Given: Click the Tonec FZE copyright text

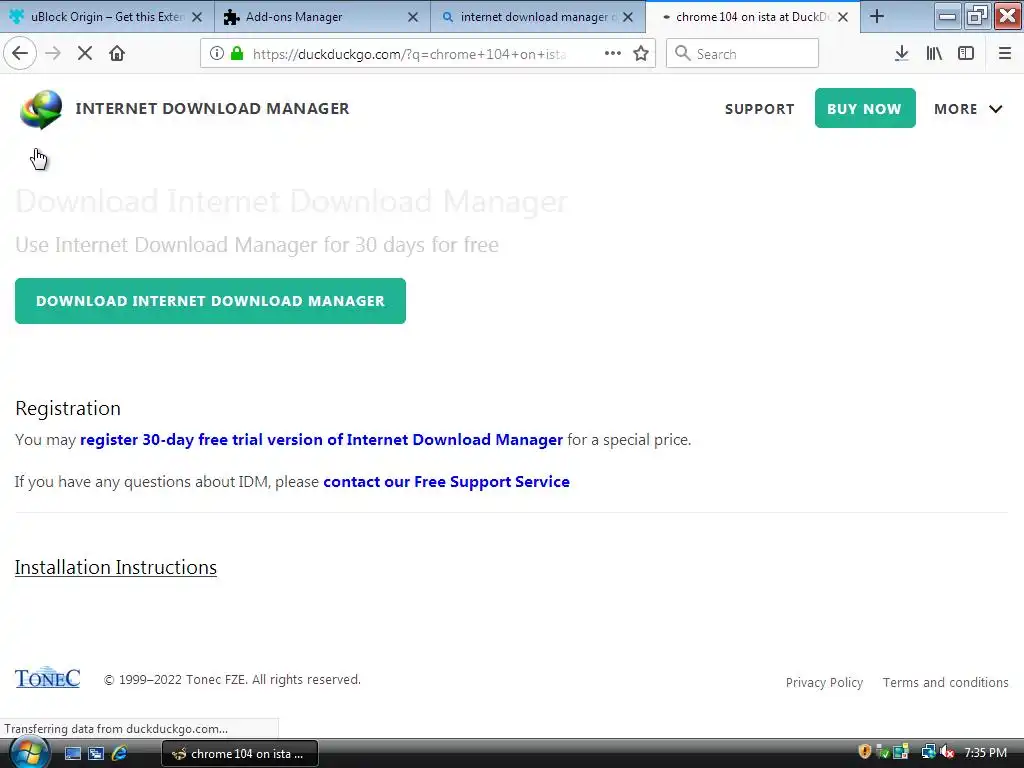Looking at the screenshot, I should [x=232, y=680].
